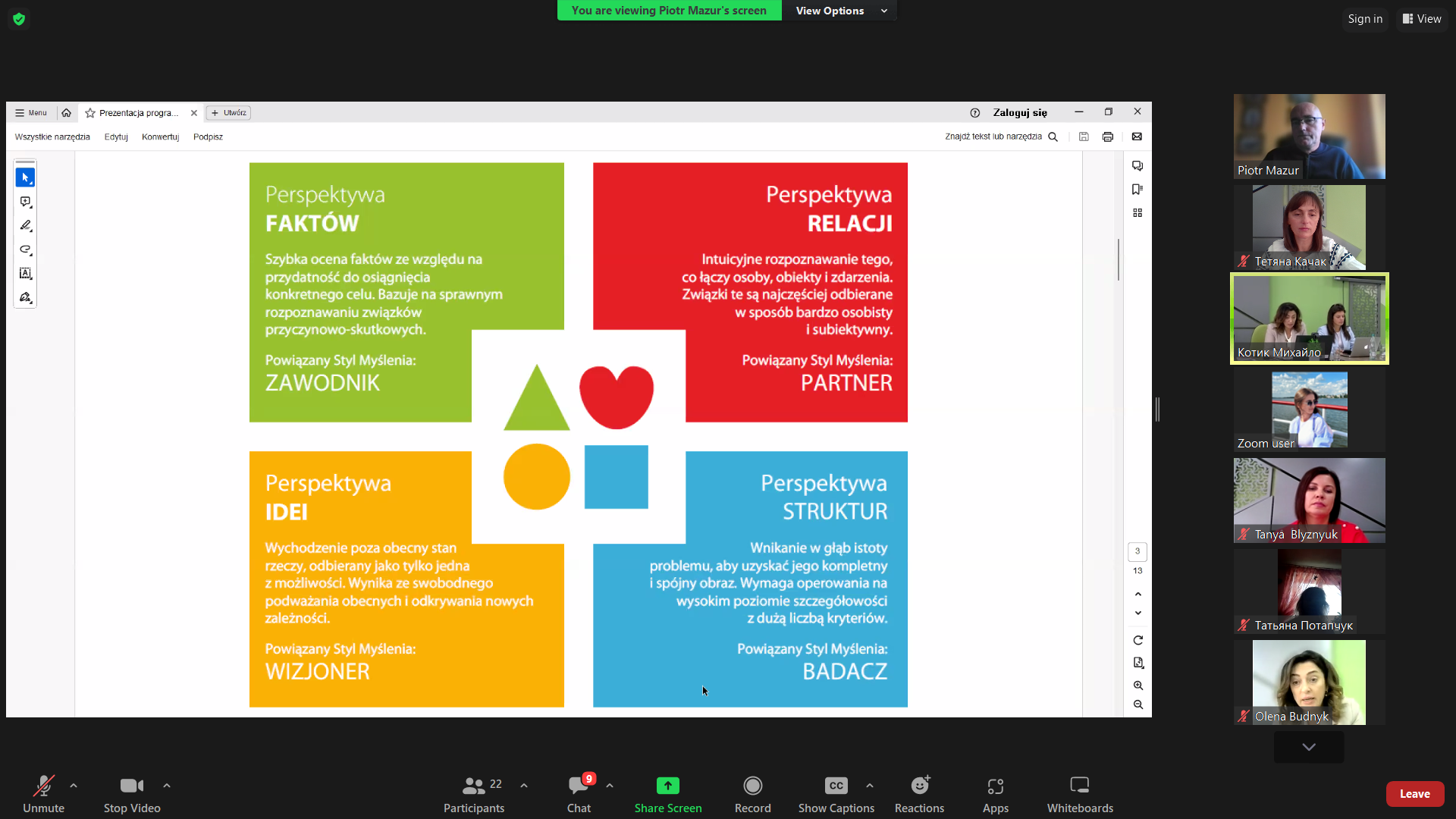Show more participant videos chevron
Viewport: 1456px width, 819px height.
click(x=1309, y=747)
